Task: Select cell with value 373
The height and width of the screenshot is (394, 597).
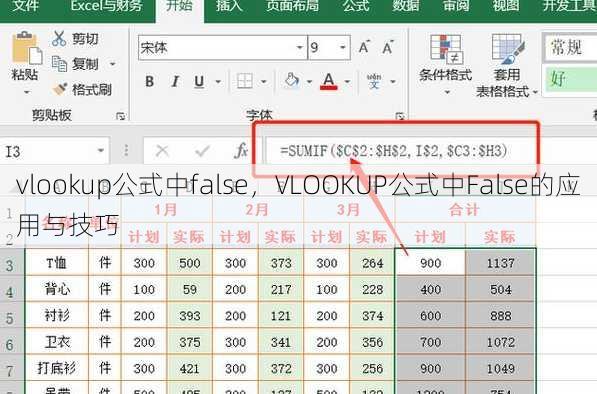Action: click(x=281, y=263)
